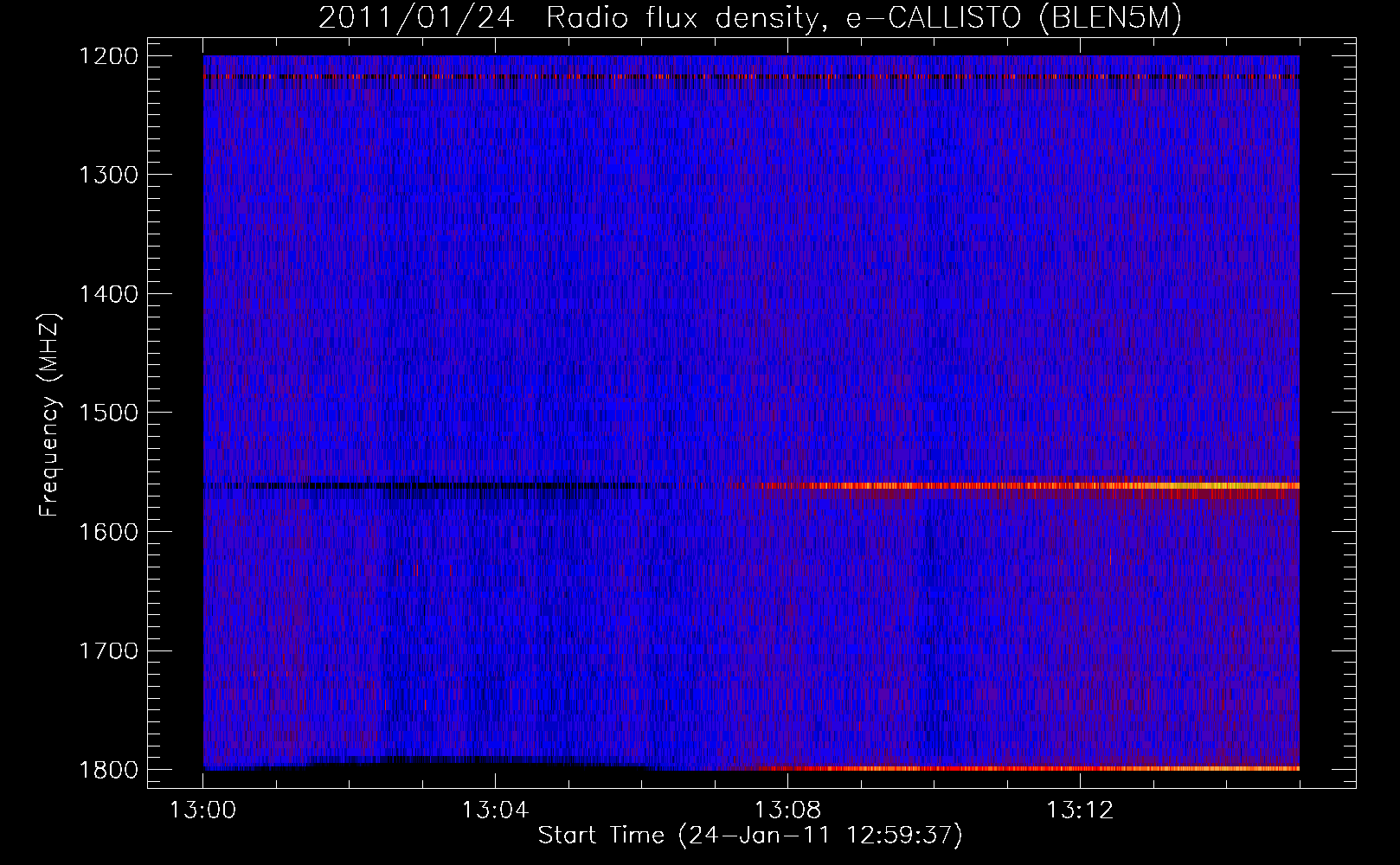1400x865 pixels.
Task: Click the 1200 frequency tick label
Action: tap(109, 56)
